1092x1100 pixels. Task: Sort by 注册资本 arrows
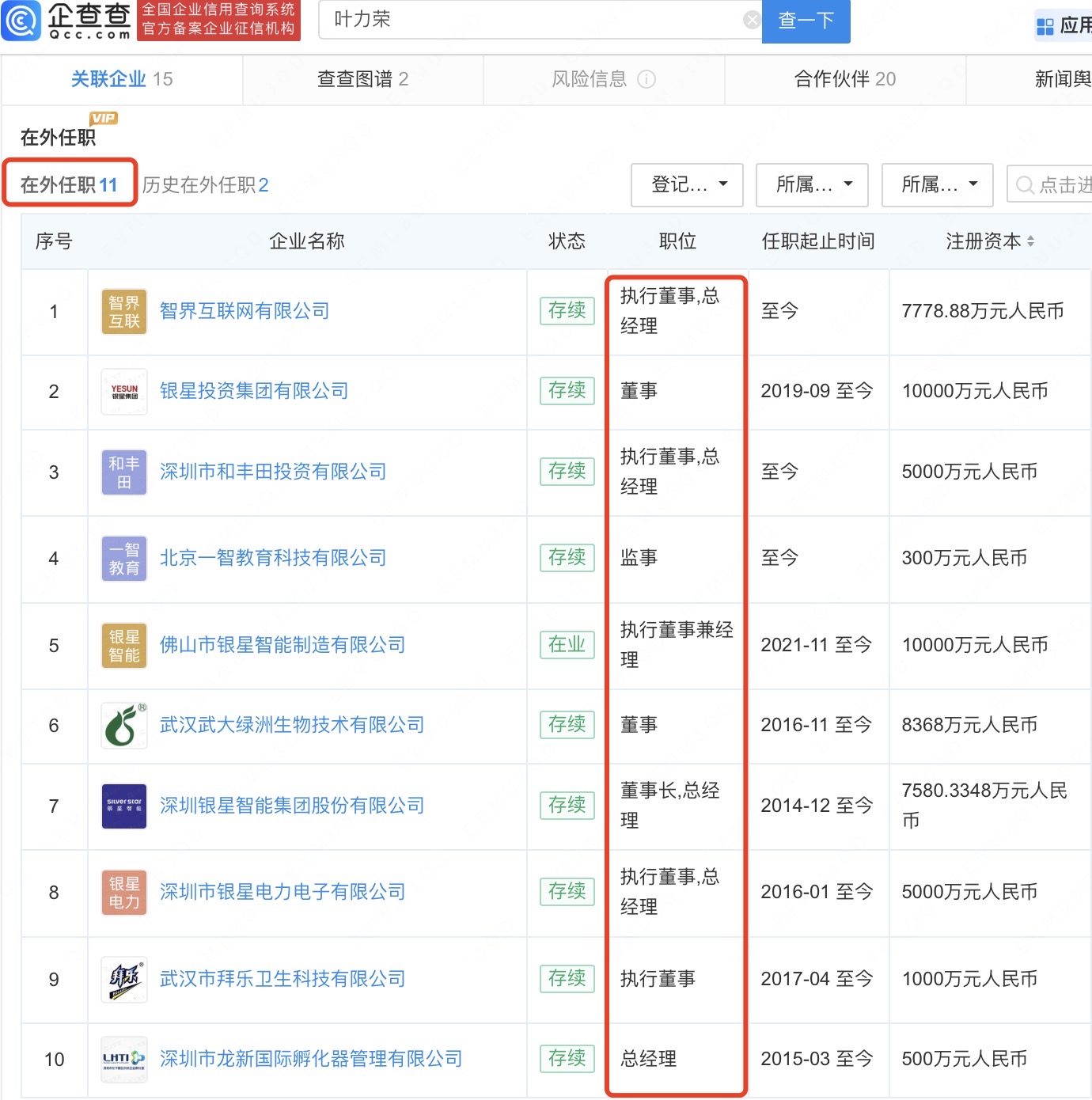pos(1030,241)
